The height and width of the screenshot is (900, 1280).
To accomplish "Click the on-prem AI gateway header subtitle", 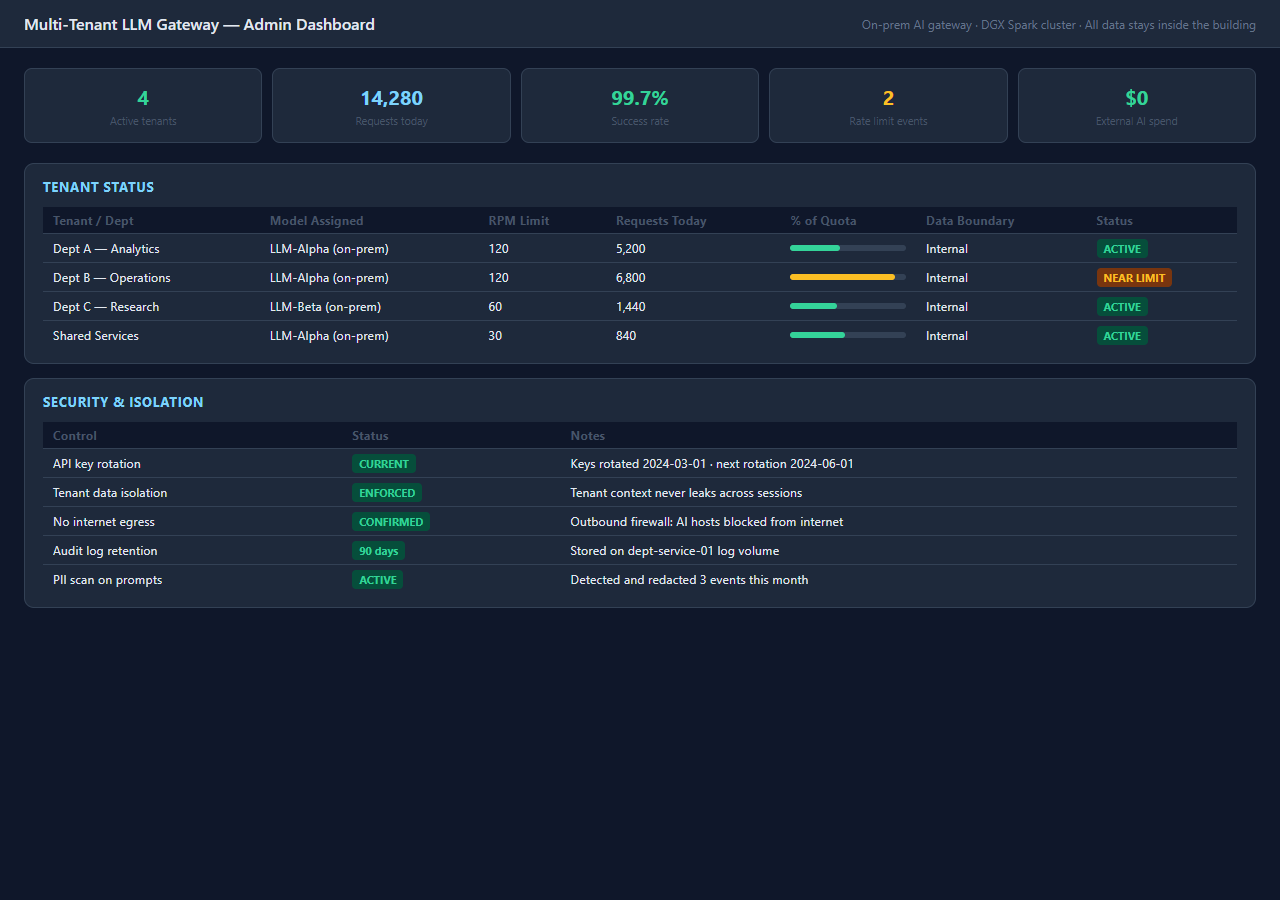I will click(1059, 25).
